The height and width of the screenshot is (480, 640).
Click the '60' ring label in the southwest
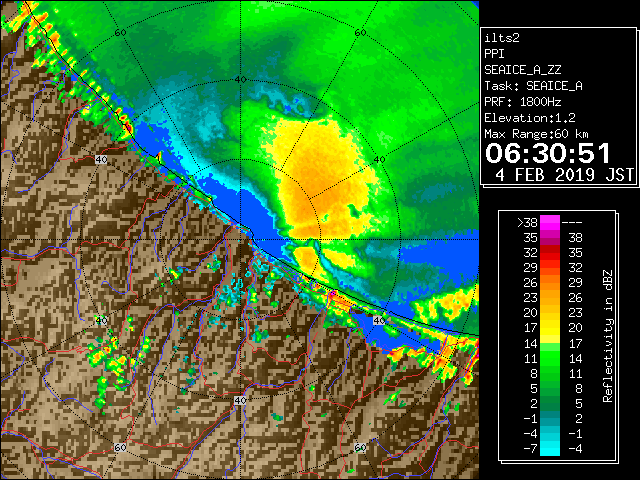(x=120, y=447)
